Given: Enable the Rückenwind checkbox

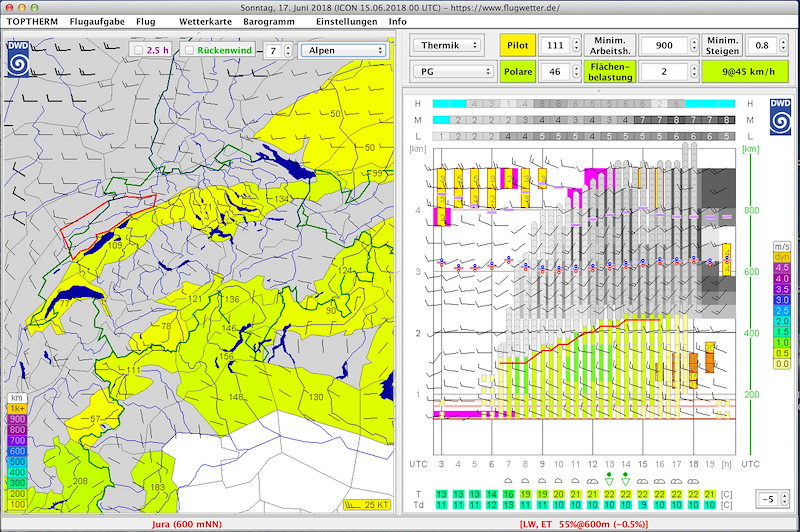Looking at the screenshot, I should (x=189, y=50).
